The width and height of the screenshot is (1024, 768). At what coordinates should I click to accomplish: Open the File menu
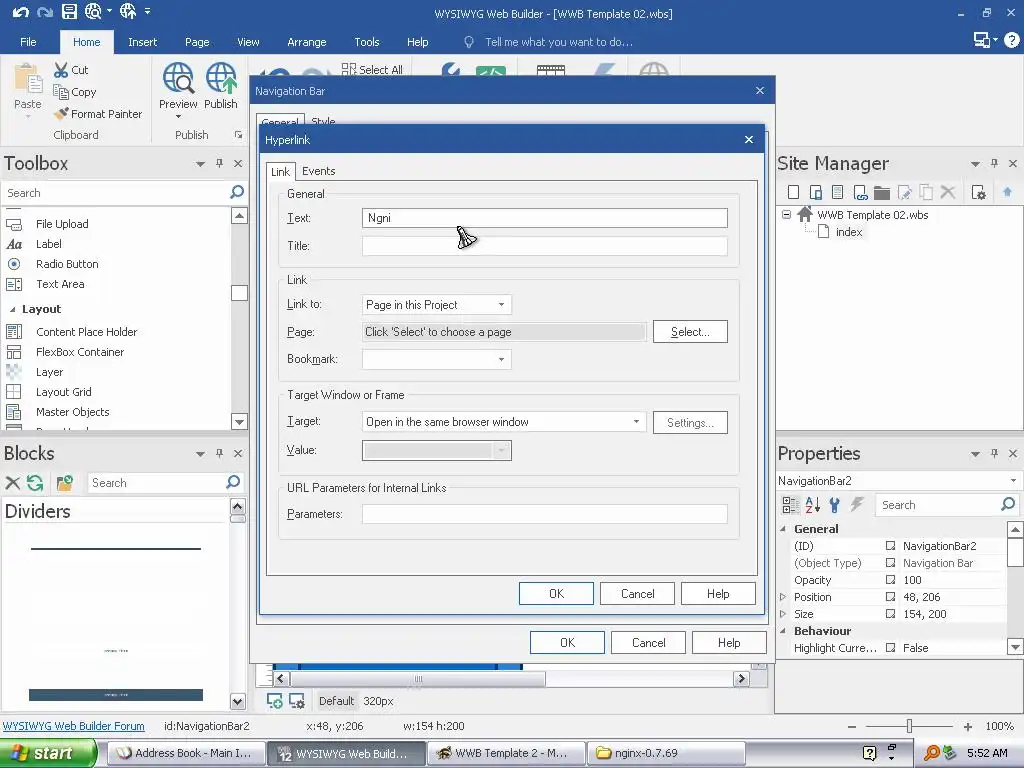[28, 42]
